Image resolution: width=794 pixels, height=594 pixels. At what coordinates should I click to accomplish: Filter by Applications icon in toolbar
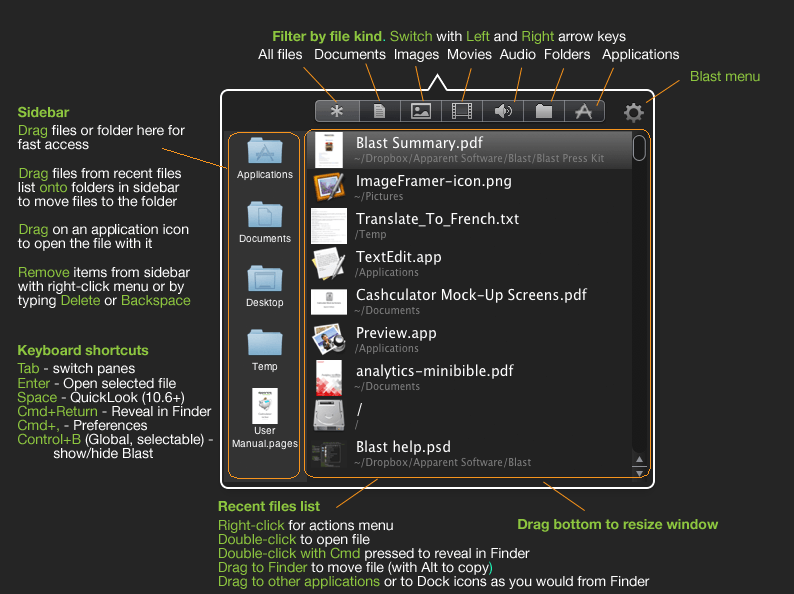click(584, 111)
